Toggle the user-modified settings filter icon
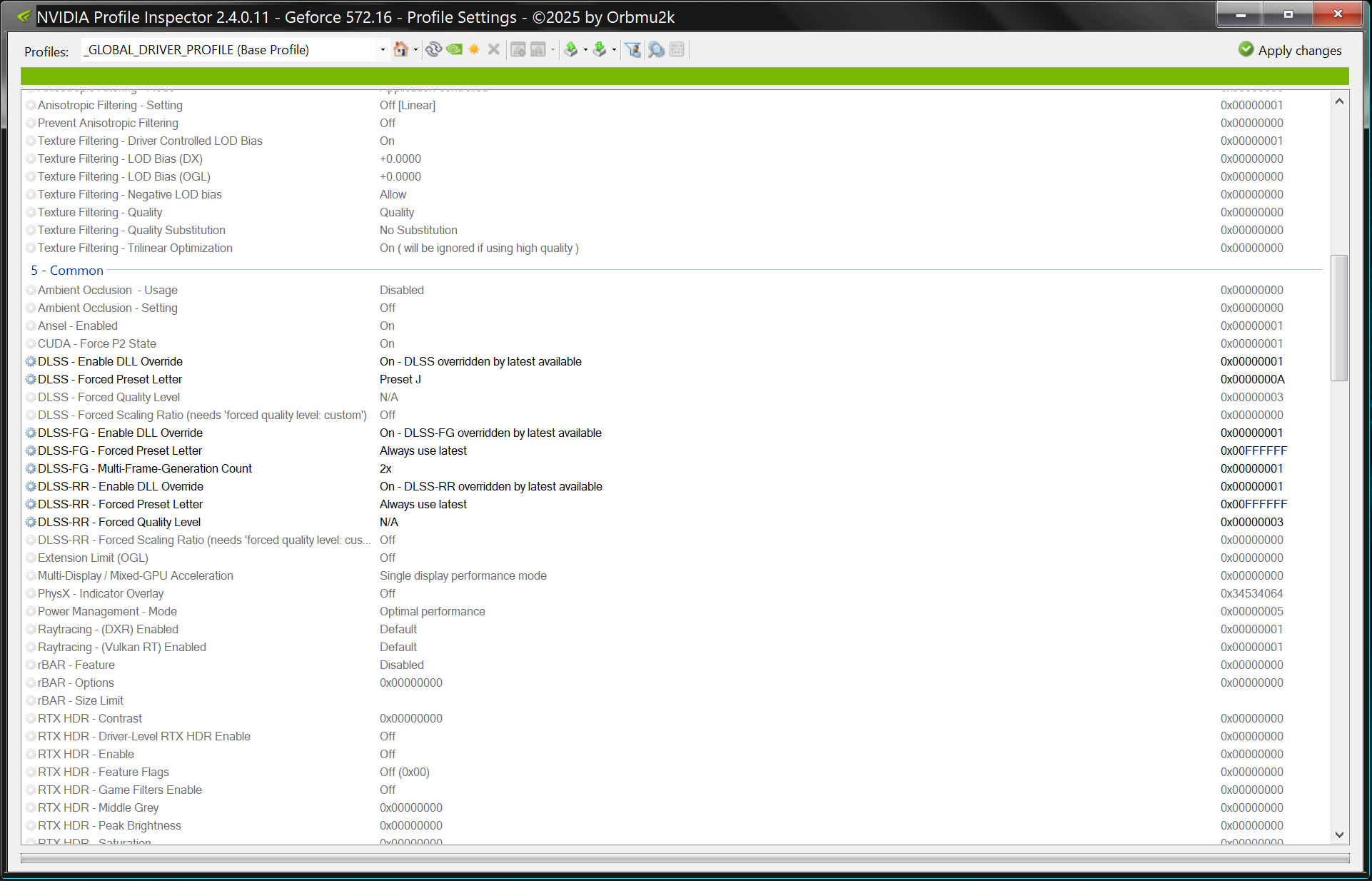 pos(632,49)
